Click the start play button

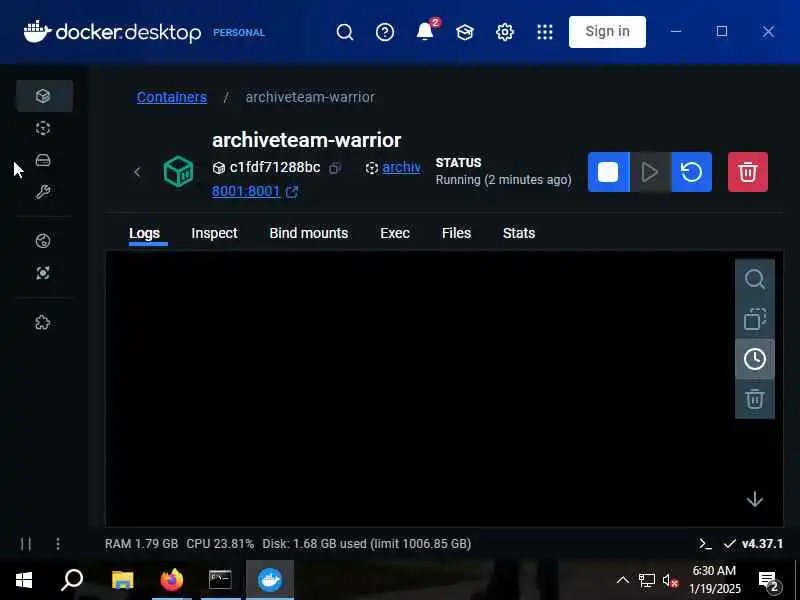pyautogui.click(x=650, y=172)
